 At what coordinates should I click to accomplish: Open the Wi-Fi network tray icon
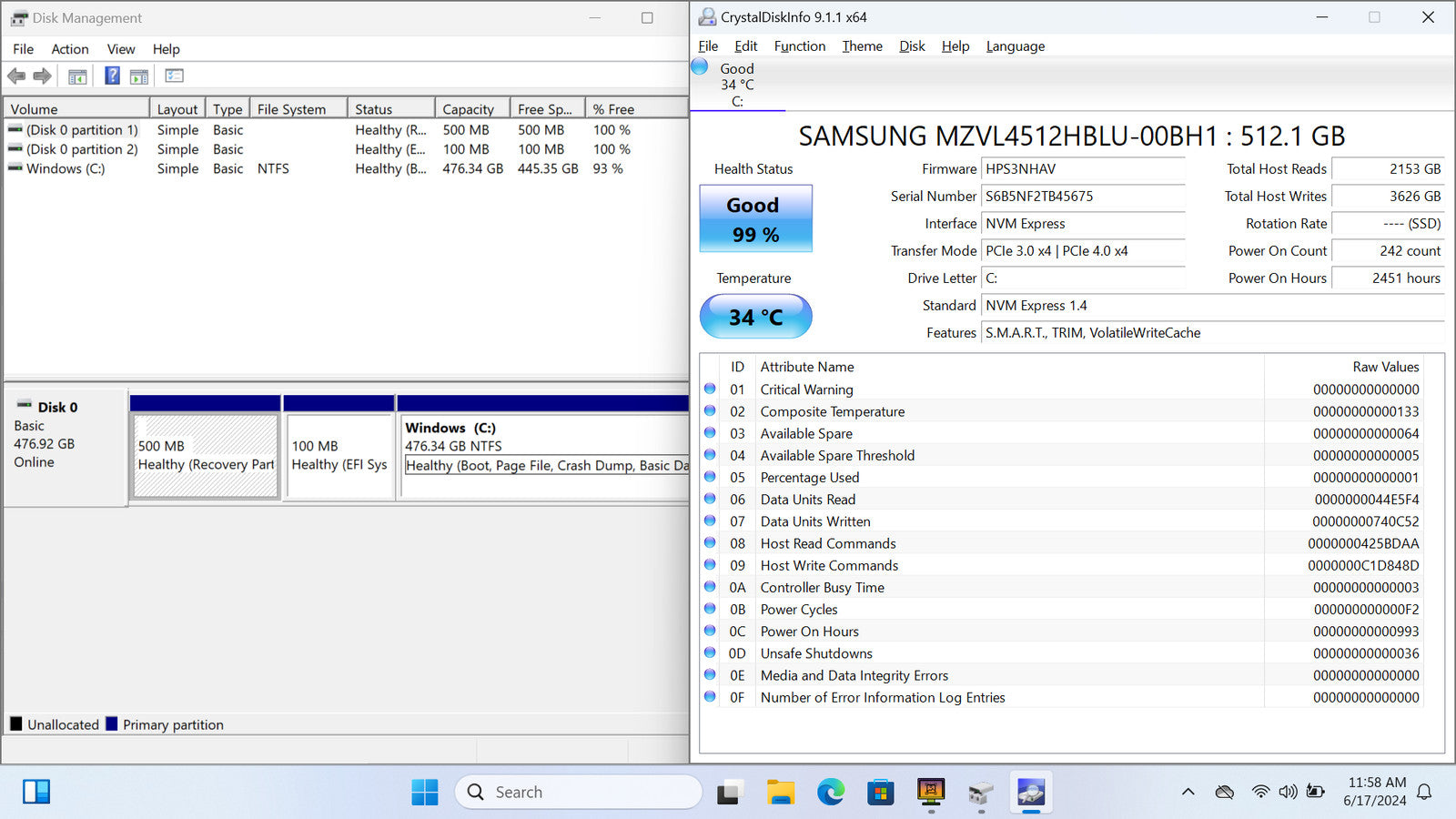coord(1260,792)
